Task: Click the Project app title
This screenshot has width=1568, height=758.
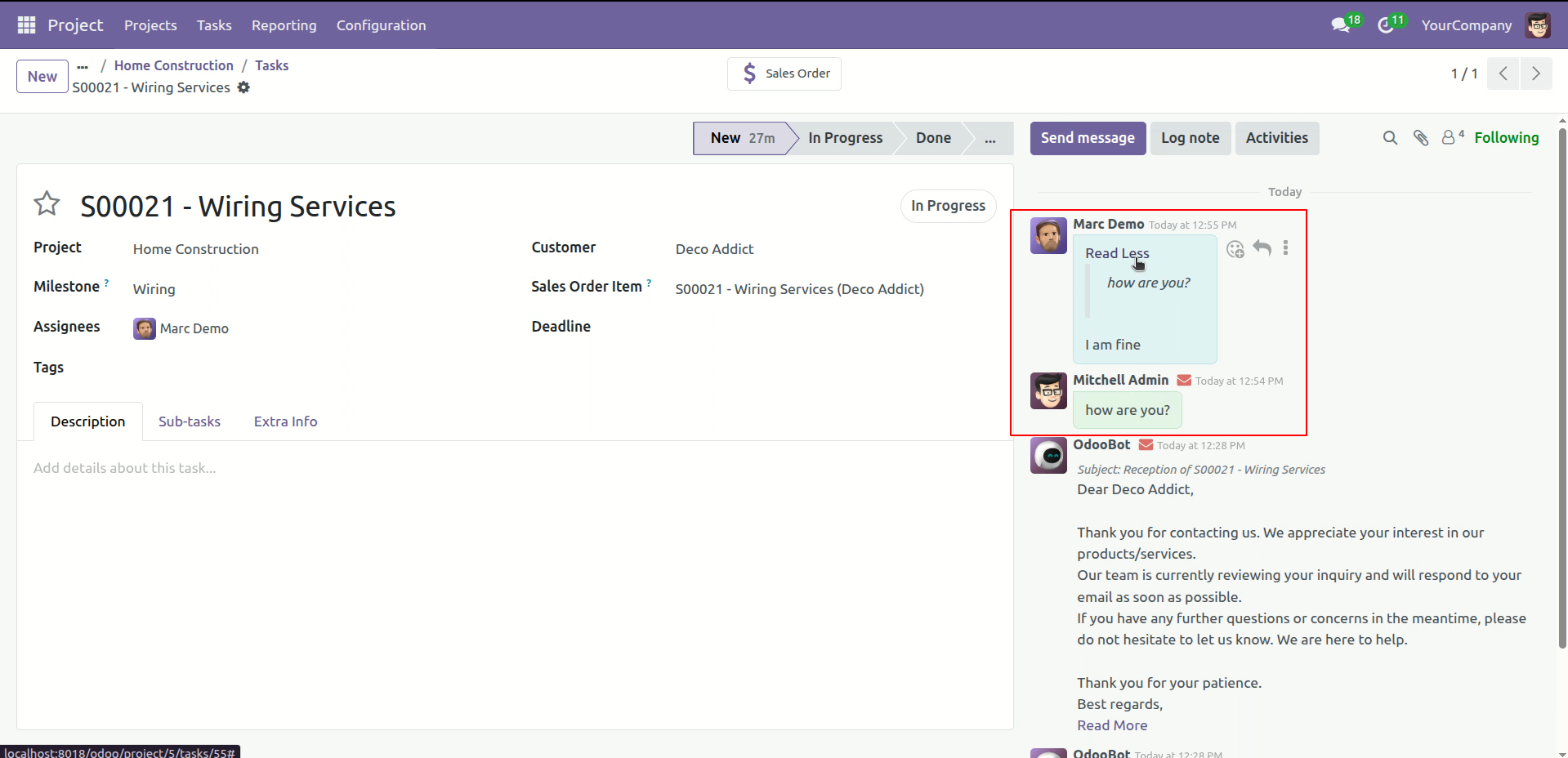Action: [x=75, y=25]
